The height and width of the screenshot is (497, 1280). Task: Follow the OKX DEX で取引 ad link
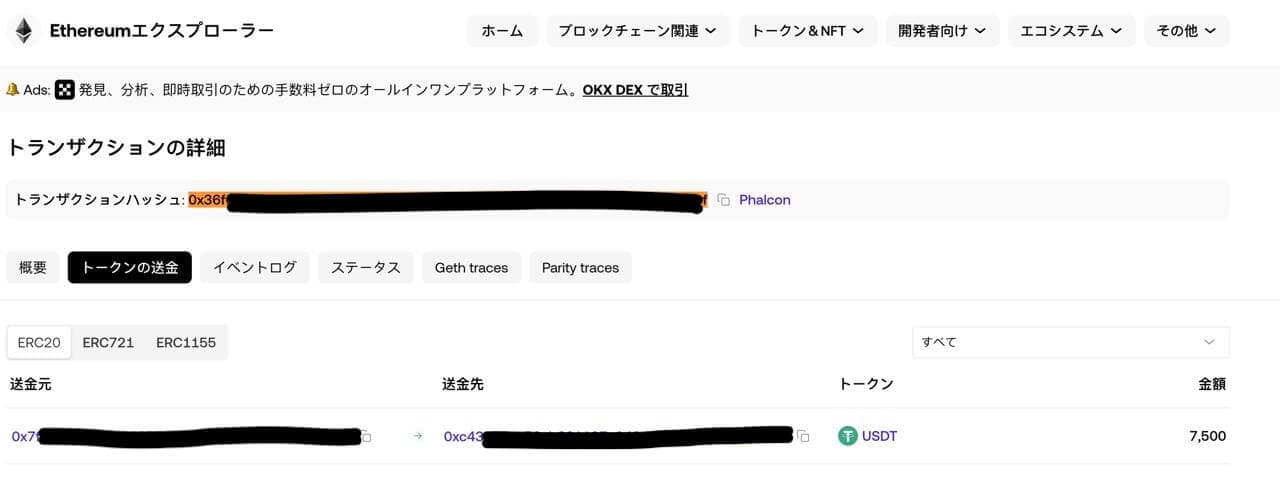(x=635, y=90)
